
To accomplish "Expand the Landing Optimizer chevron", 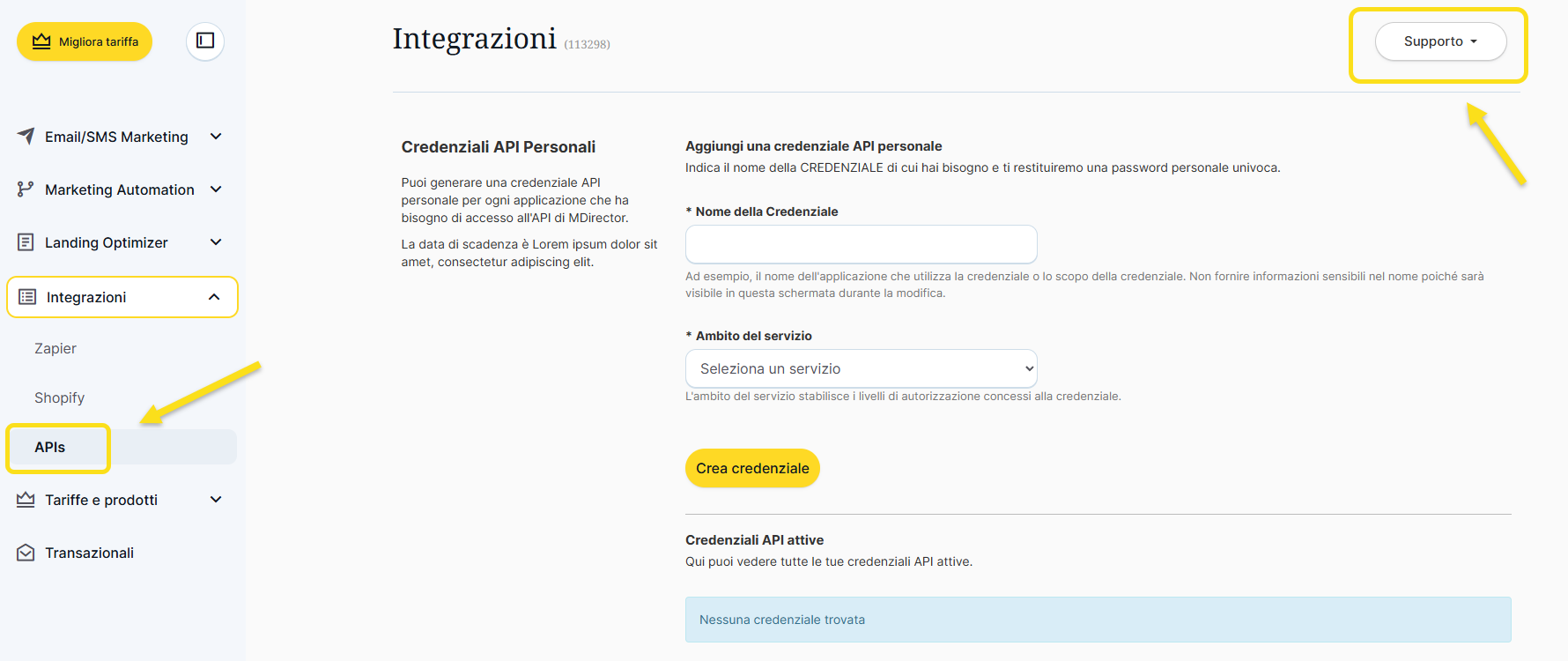I will click(216, 242).
